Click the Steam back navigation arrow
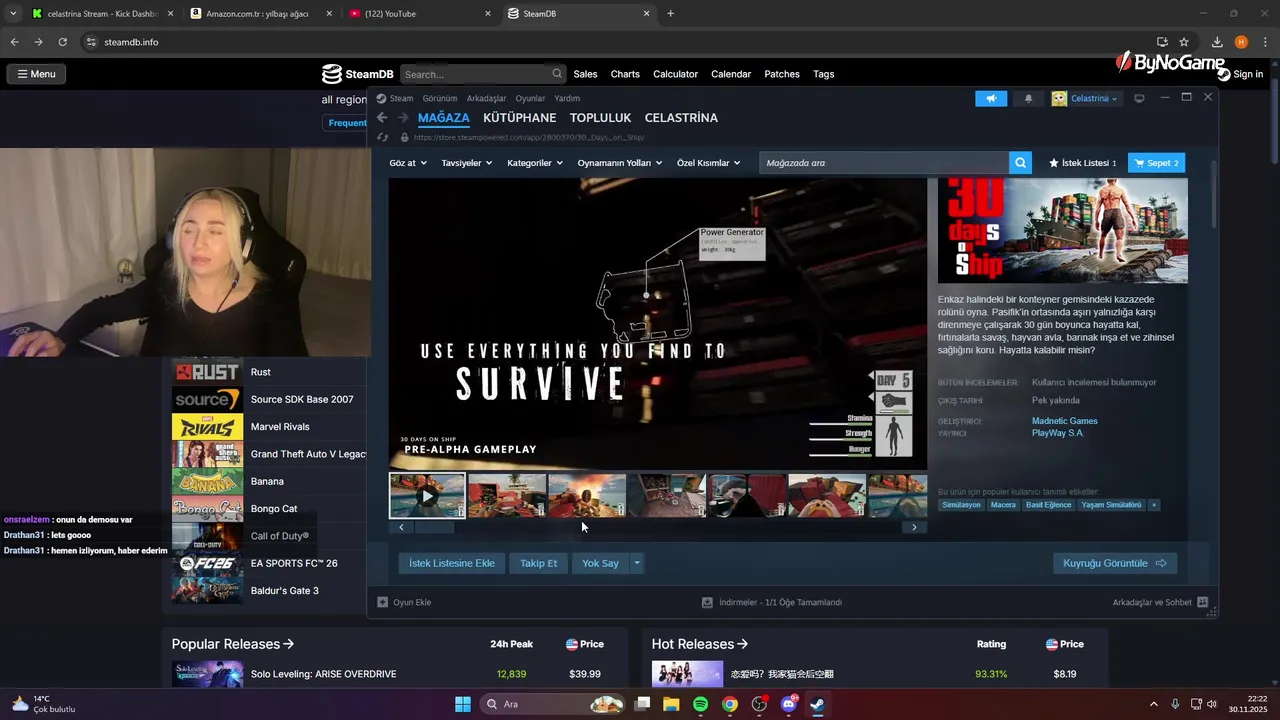1280x720 pixels. pyautogui.click(x=381, y=118)
